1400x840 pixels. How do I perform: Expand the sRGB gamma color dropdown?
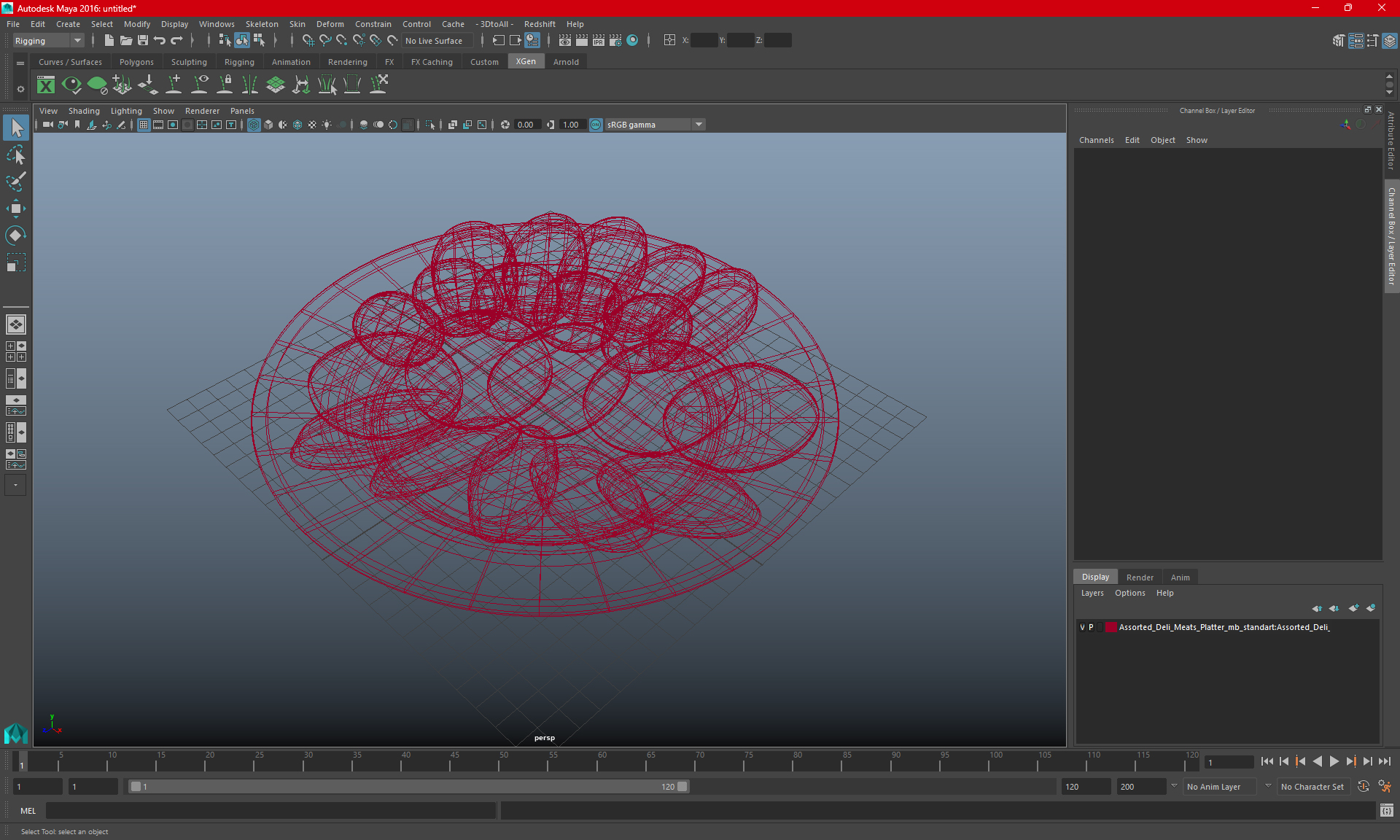700,124
